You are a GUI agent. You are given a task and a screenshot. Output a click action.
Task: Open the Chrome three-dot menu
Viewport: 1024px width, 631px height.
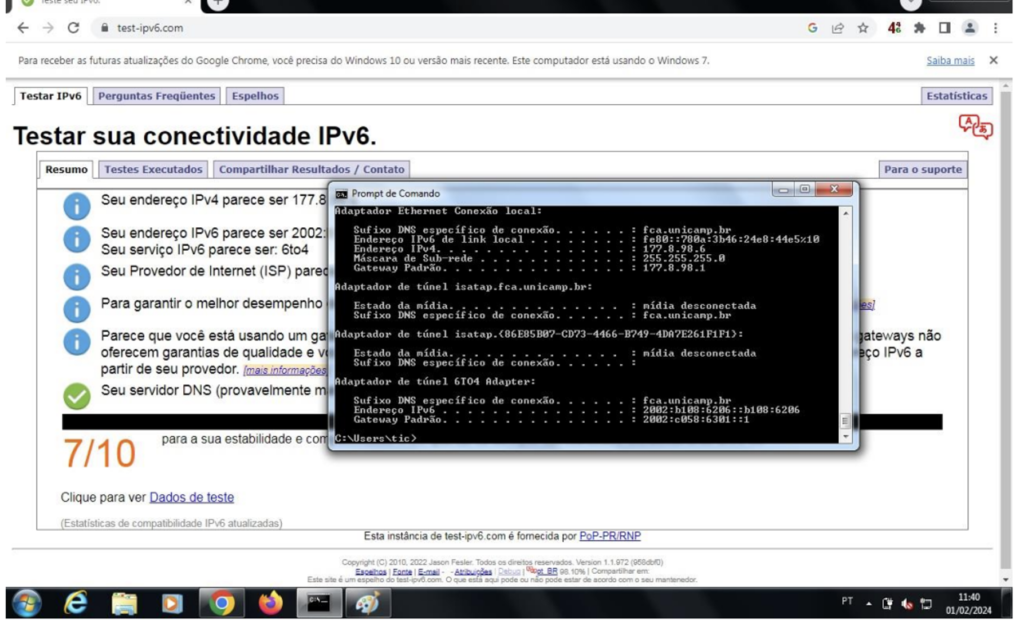[996, 28]
